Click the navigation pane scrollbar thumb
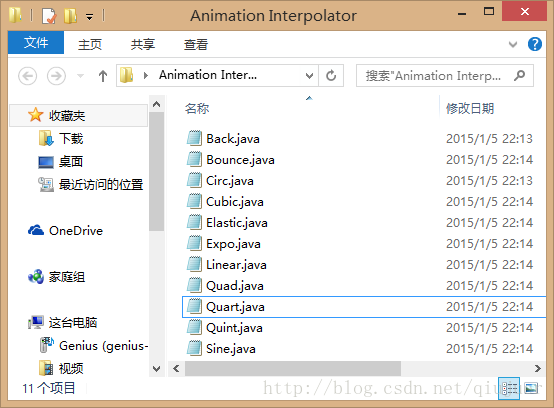 pyautogui.click(x=157, y=171)
